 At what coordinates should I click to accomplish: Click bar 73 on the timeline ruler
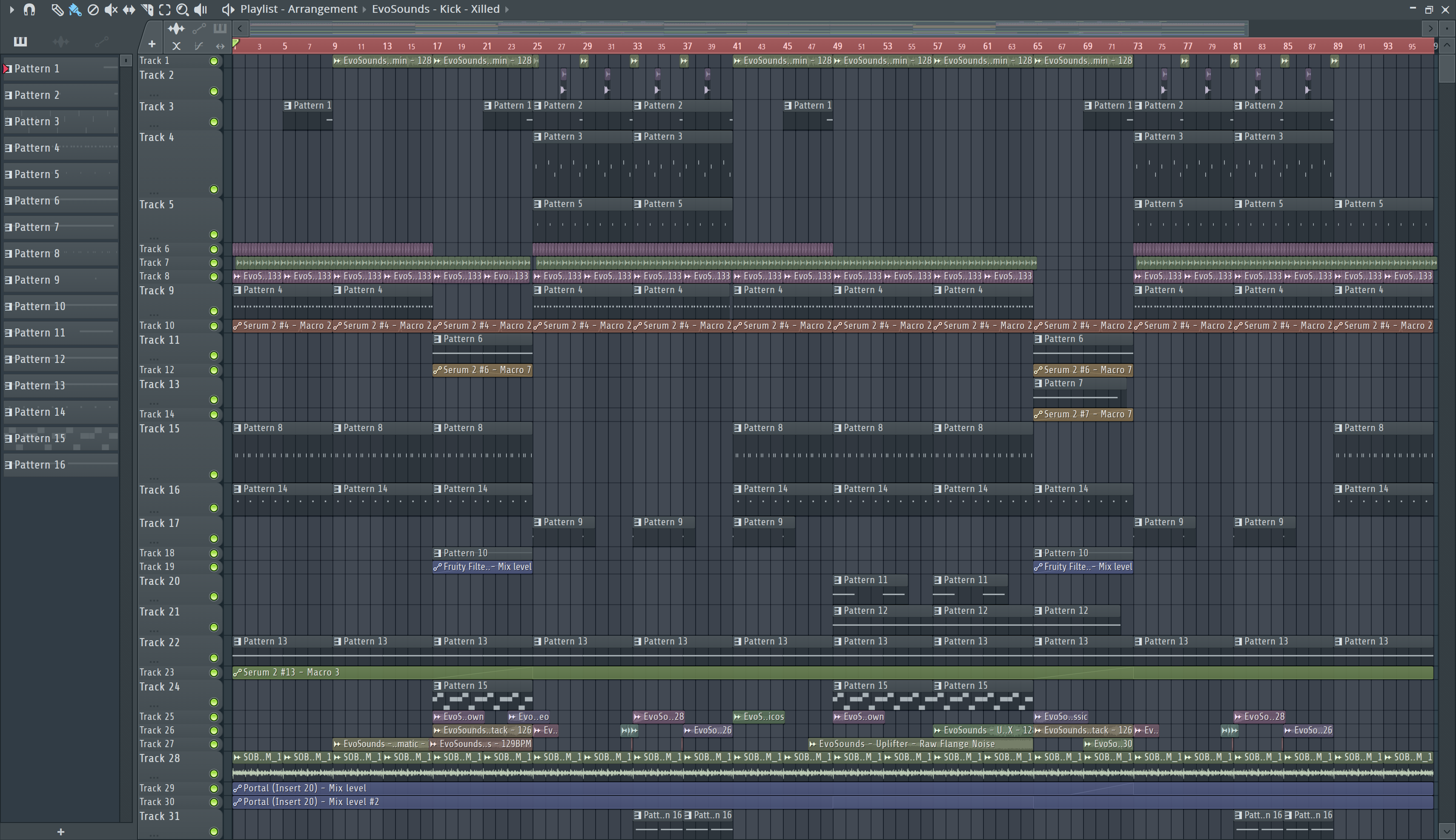[x=1137, y=46]
